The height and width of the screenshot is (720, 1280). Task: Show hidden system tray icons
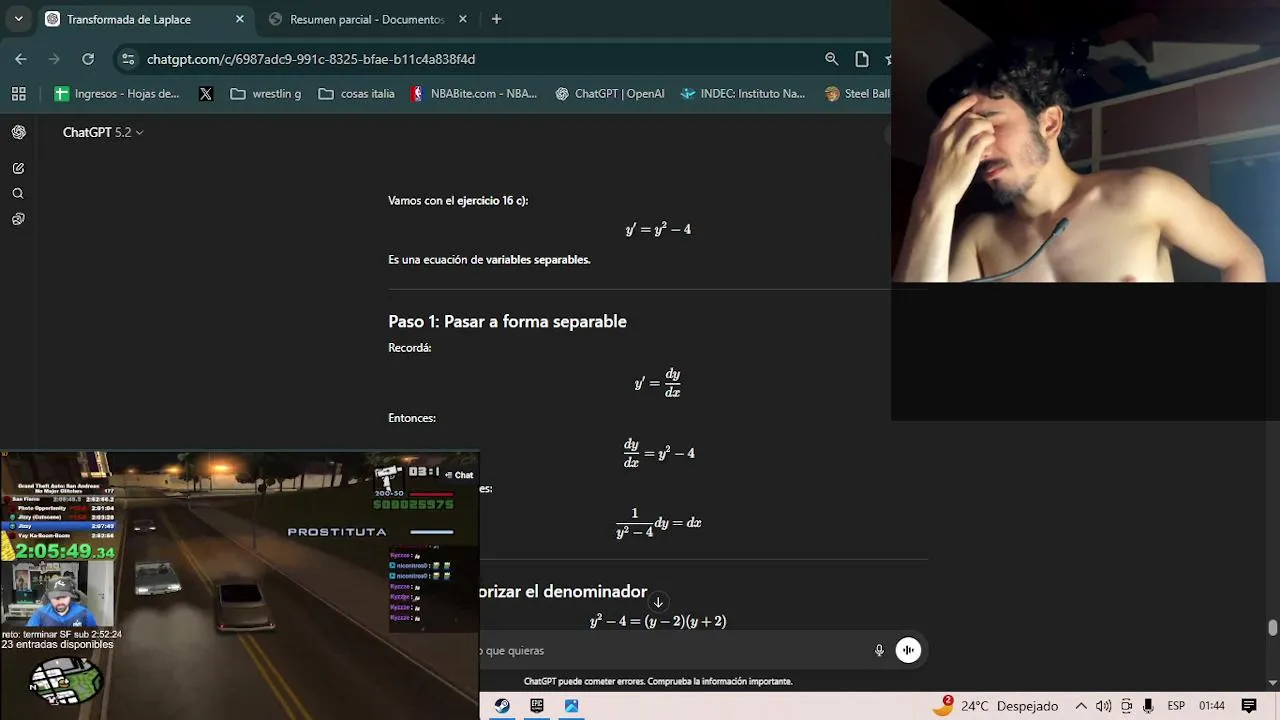pos(1081,705)
